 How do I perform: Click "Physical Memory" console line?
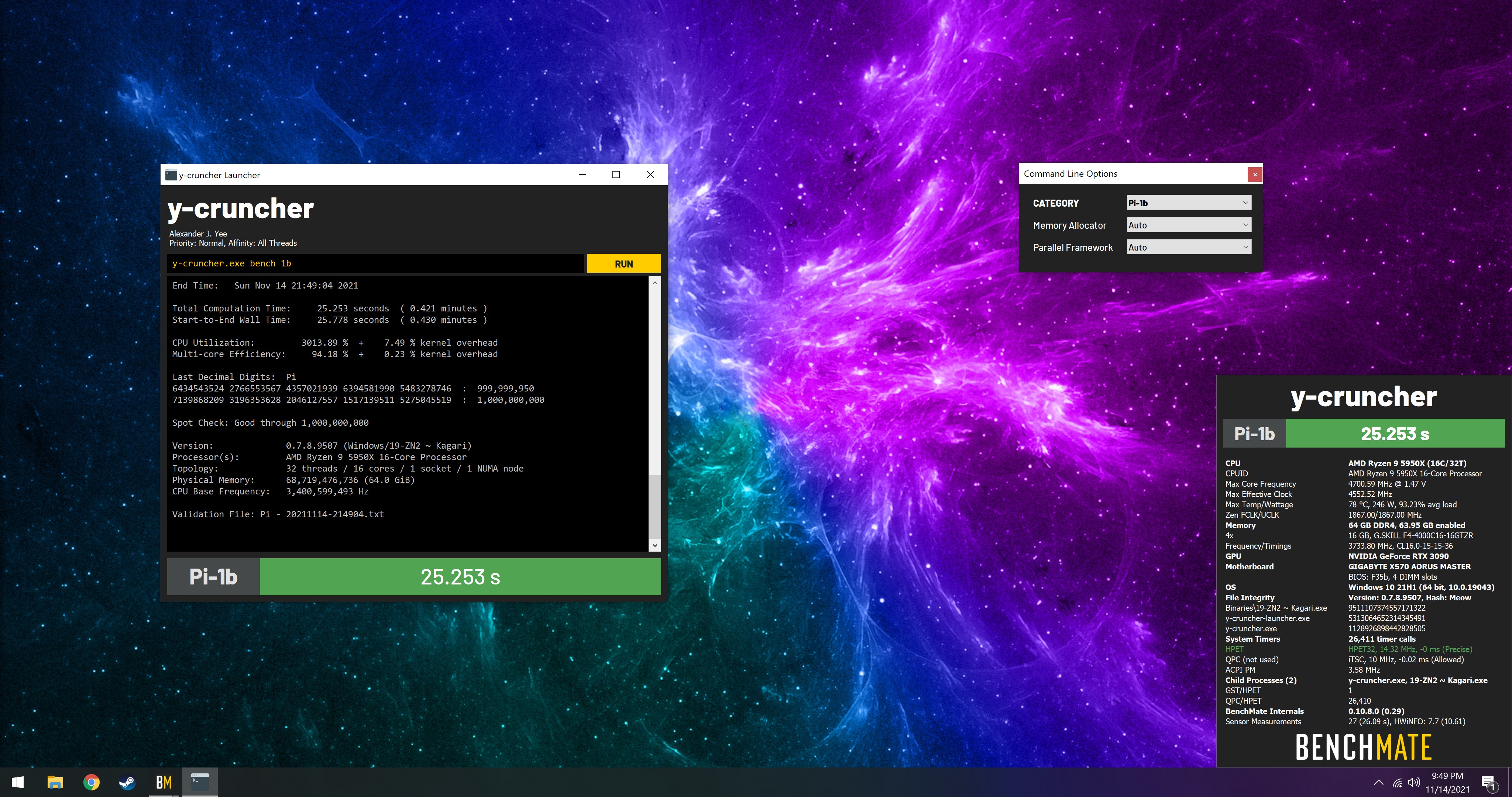tap(293, 480)
